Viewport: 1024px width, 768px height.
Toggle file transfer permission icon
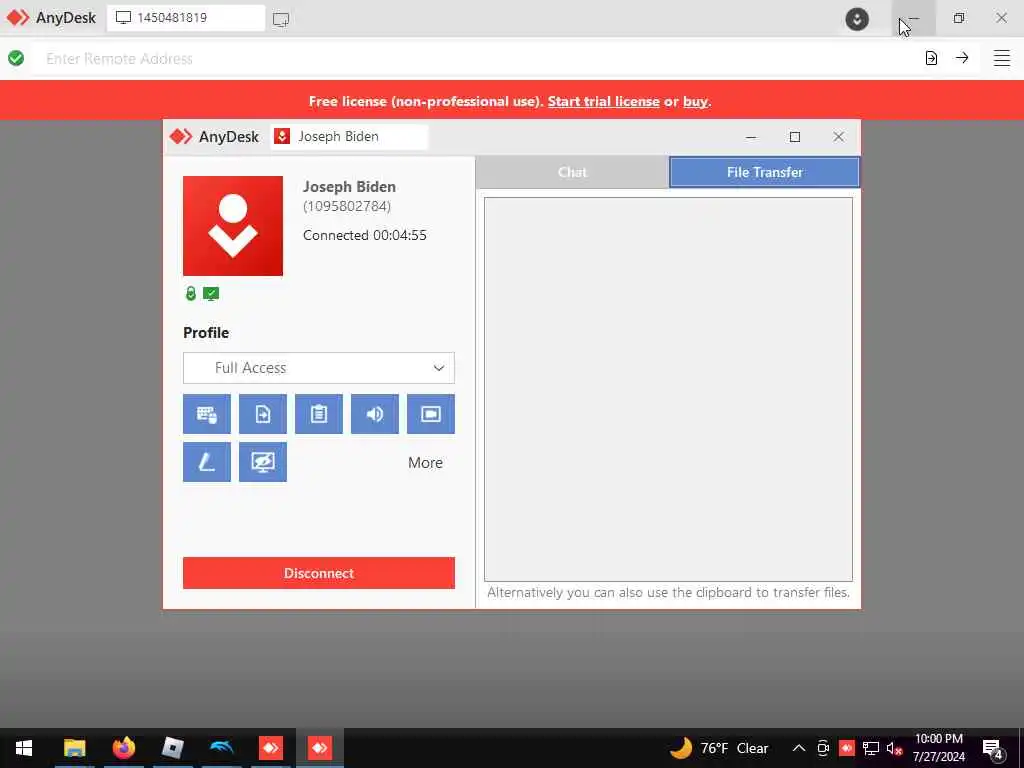click(263, 414)
